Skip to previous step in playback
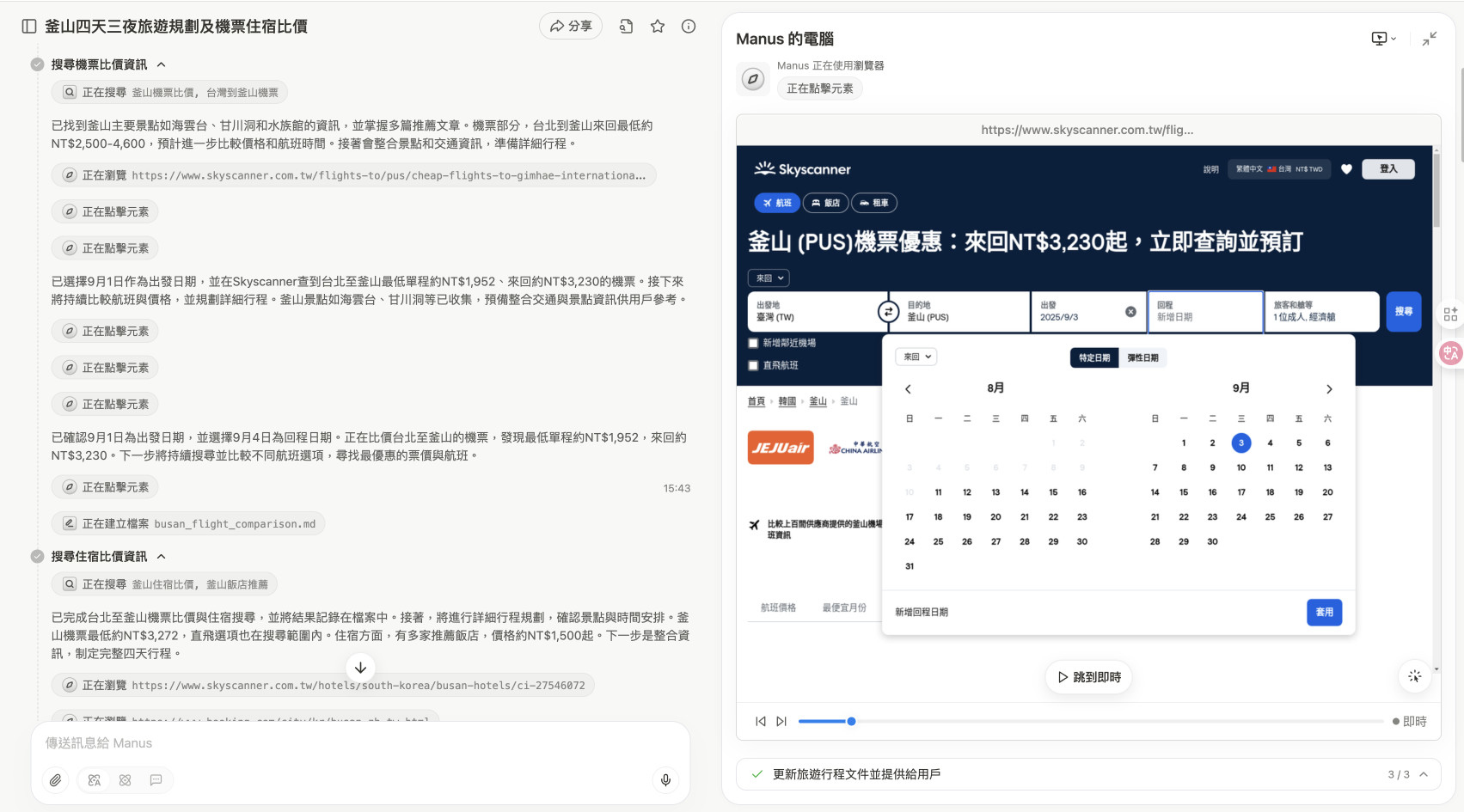Image resolution: width=1464 pixels, height=812 pixels. click(x=761, y=722)
